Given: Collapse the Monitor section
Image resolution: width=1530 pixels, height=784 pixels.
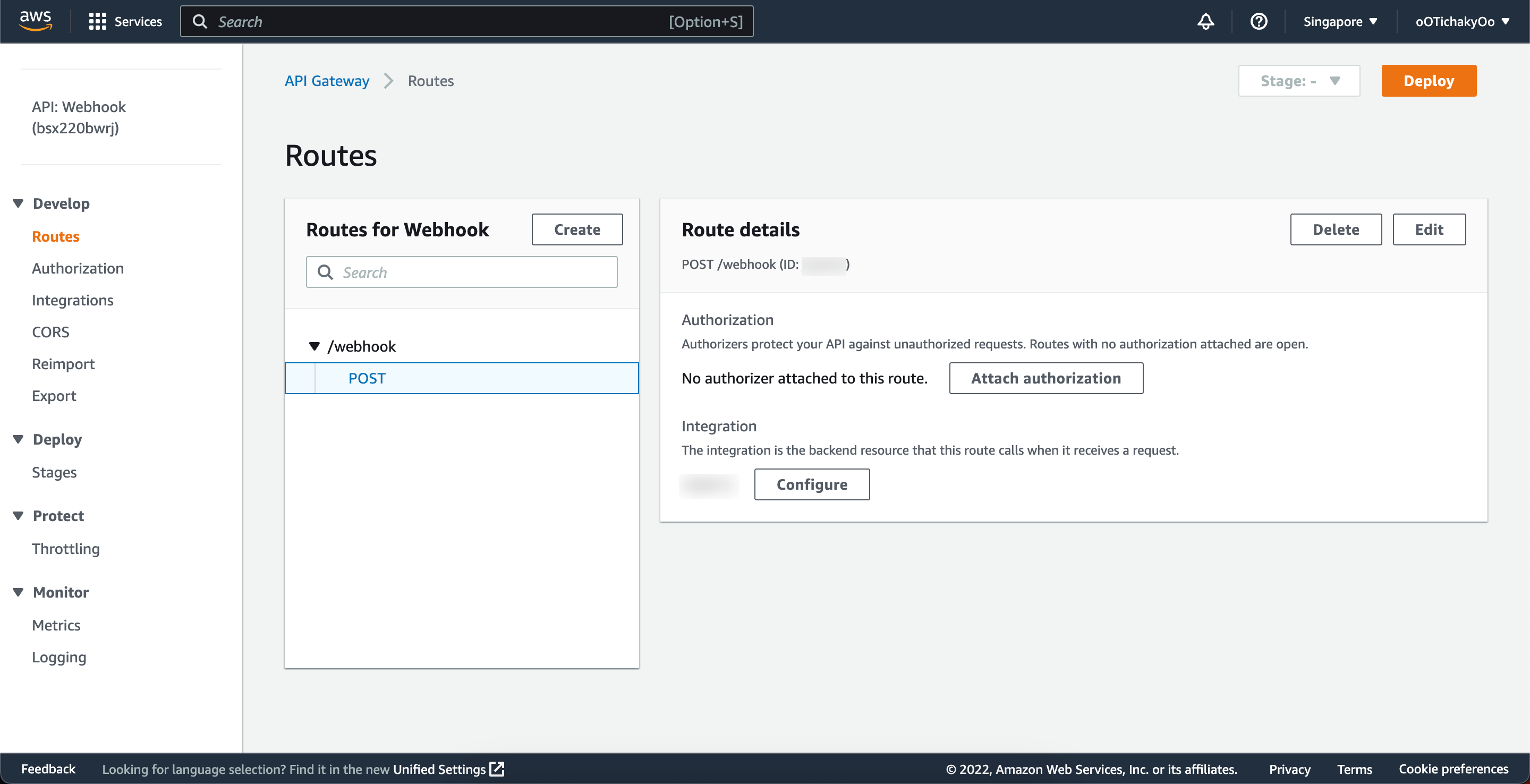Looking at the screenshot, I should pos(18,592).
